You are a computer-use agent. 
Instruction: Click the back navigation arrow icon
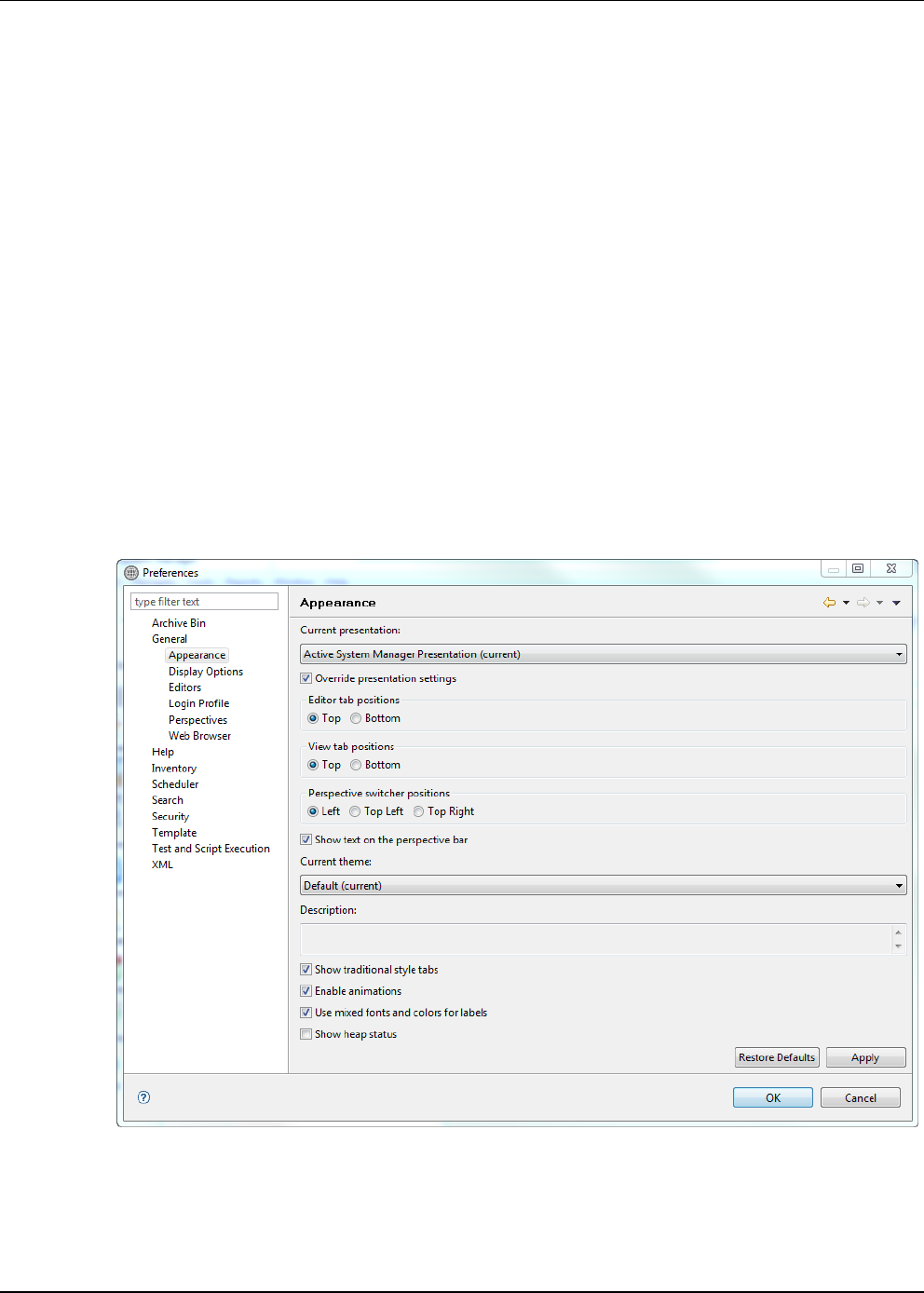coord(829,603)
